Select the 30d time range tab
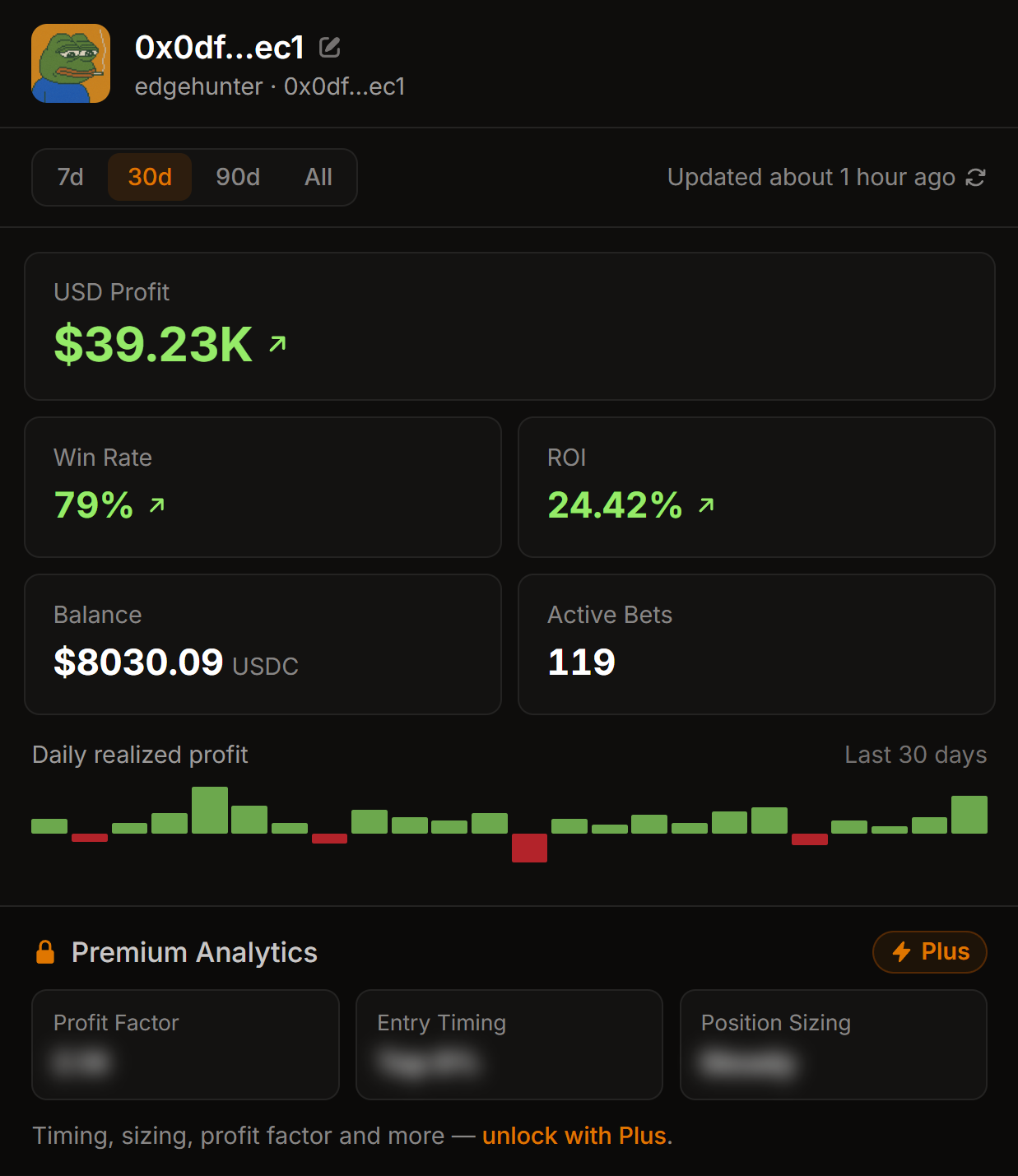The height and width of the screenshot is (1176, 1018). pyautogui.click(x=150, y=177)
